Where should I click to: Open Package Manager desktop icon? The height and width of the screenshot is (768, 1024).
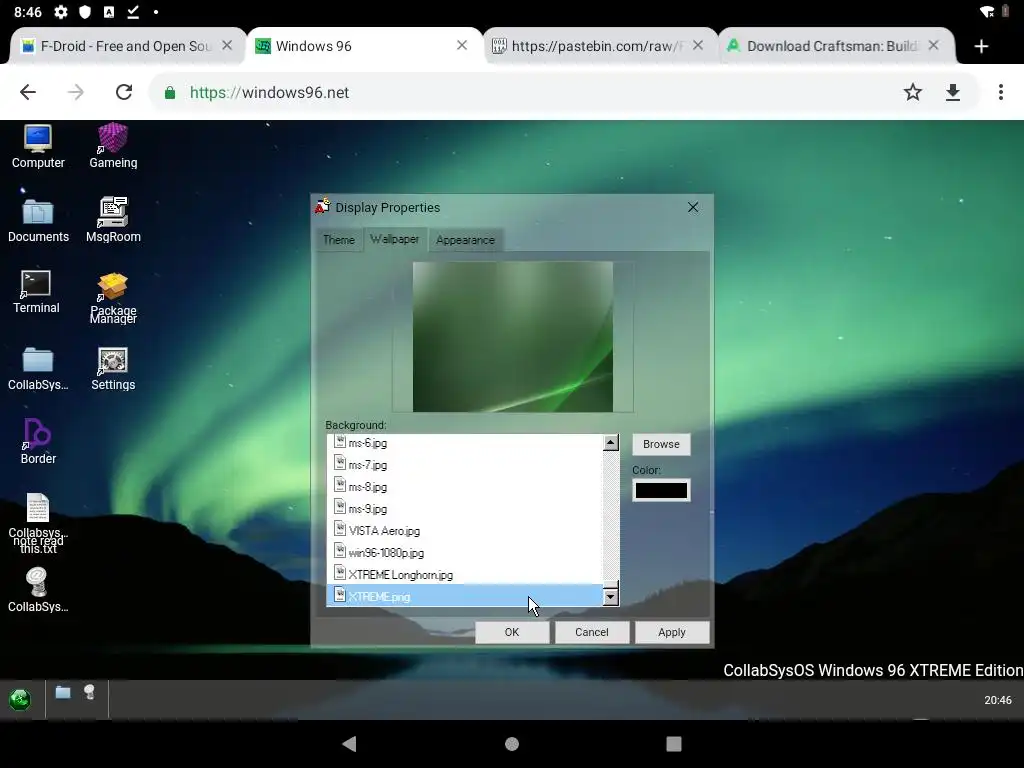(113, 298)
